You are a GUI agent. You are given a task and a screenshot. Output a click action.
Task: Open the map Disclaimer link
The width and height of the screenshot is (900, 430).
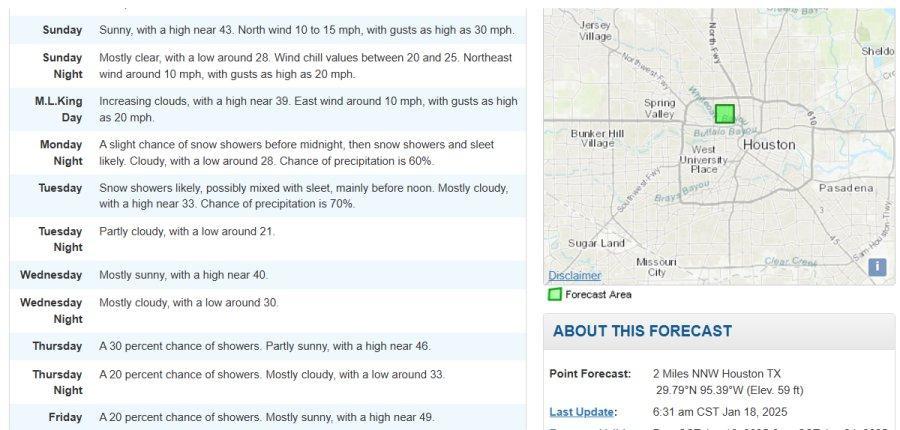575,276
